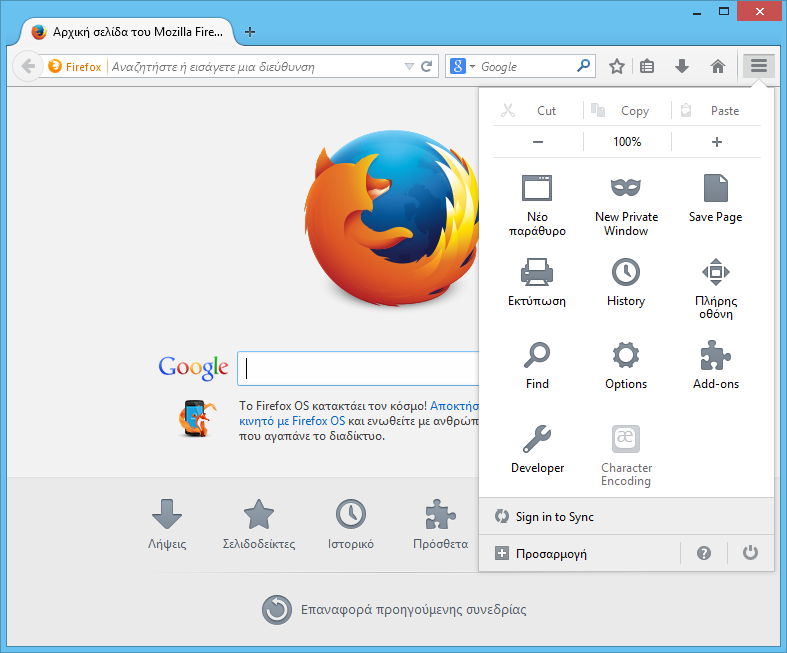
Task: Open a new tab with plus button
Action: [x=249, y=32]
